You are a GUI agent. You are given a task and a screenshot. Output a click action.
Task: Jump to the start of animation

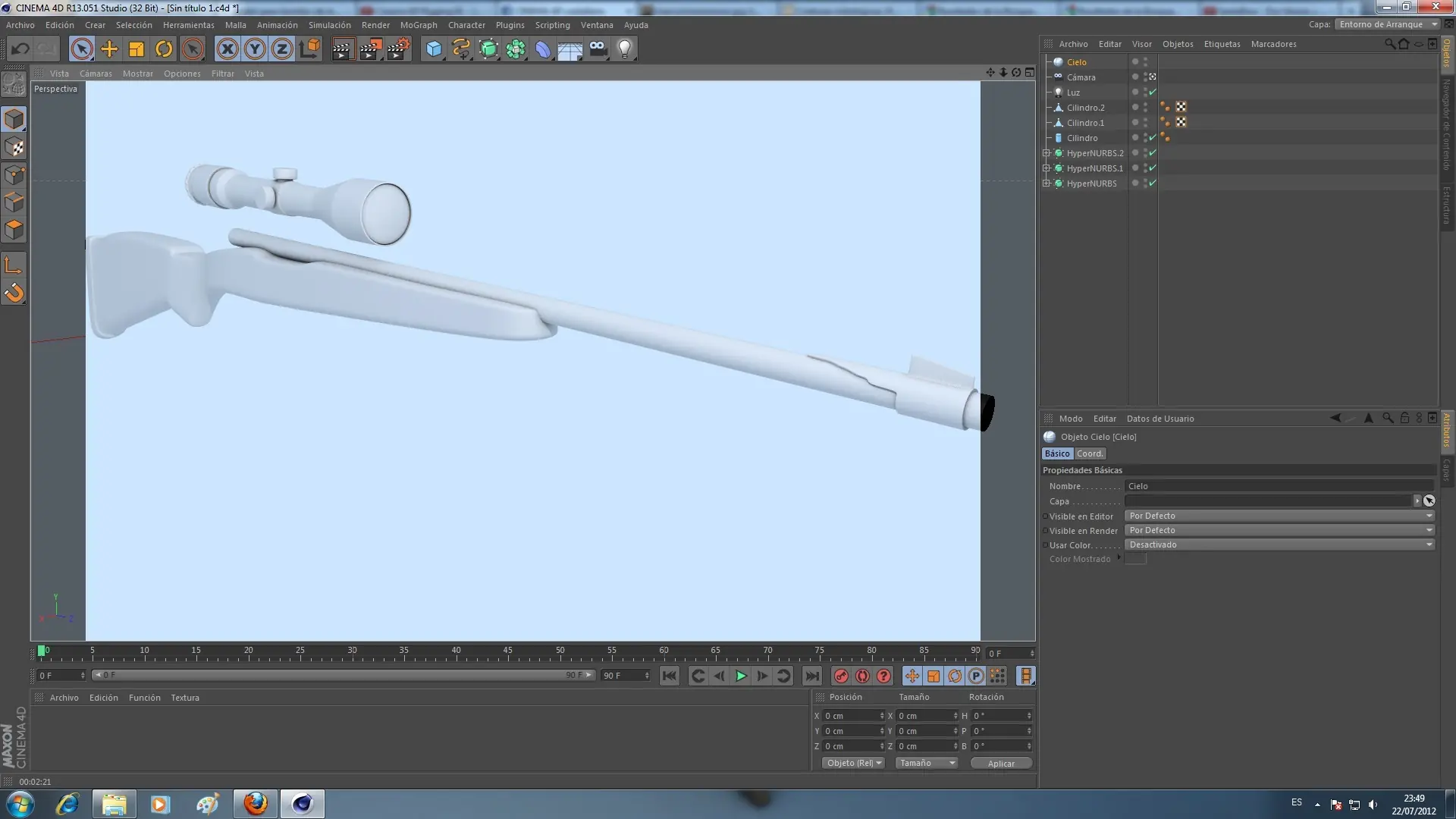(669, 676)
